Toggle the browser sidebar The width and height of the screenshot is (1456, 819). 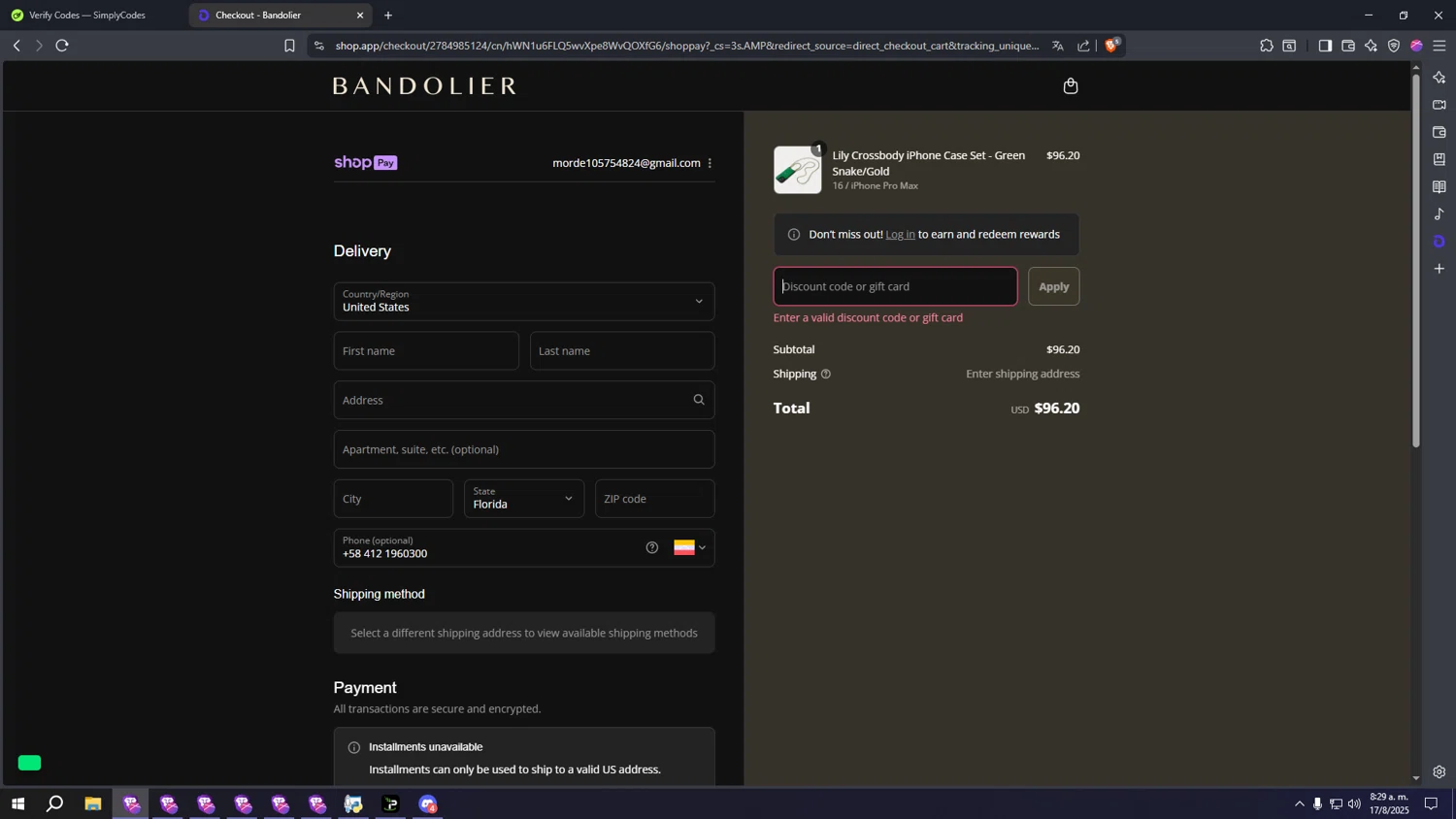click(x=1325, y=46)
